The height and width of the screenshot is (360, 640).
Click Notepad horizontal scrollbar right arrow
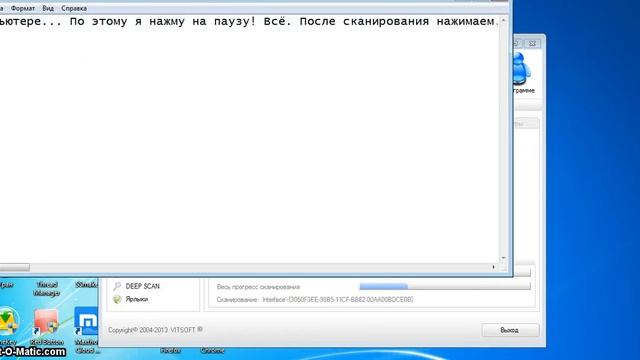(x=493, y=267)
